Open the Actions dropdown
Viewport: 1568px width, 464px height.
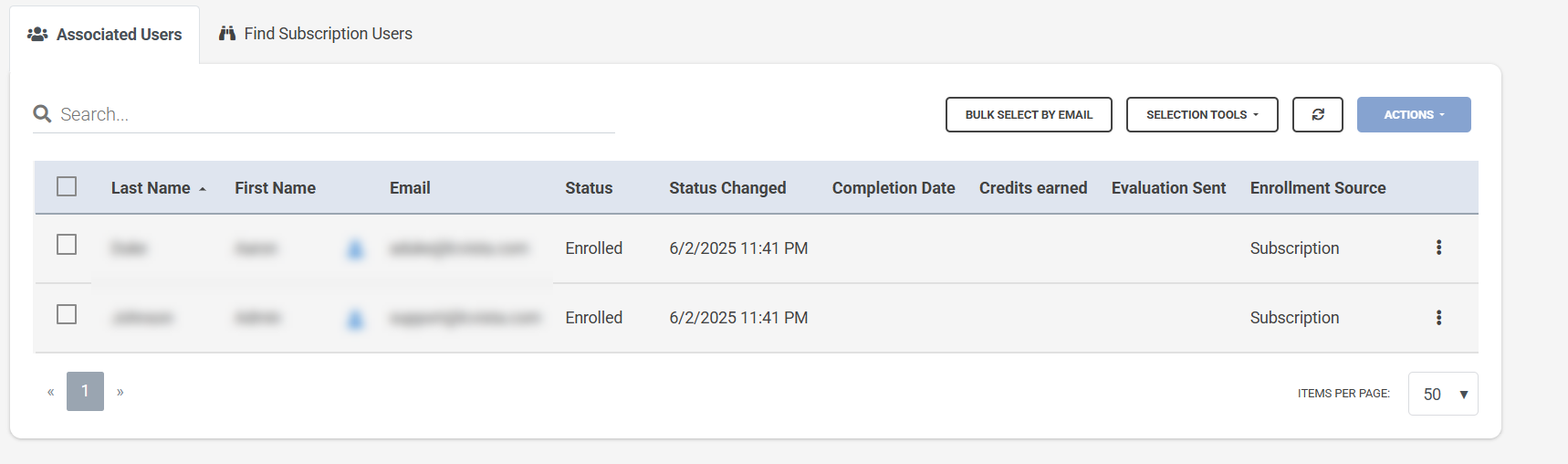(x=1413, y=115)
